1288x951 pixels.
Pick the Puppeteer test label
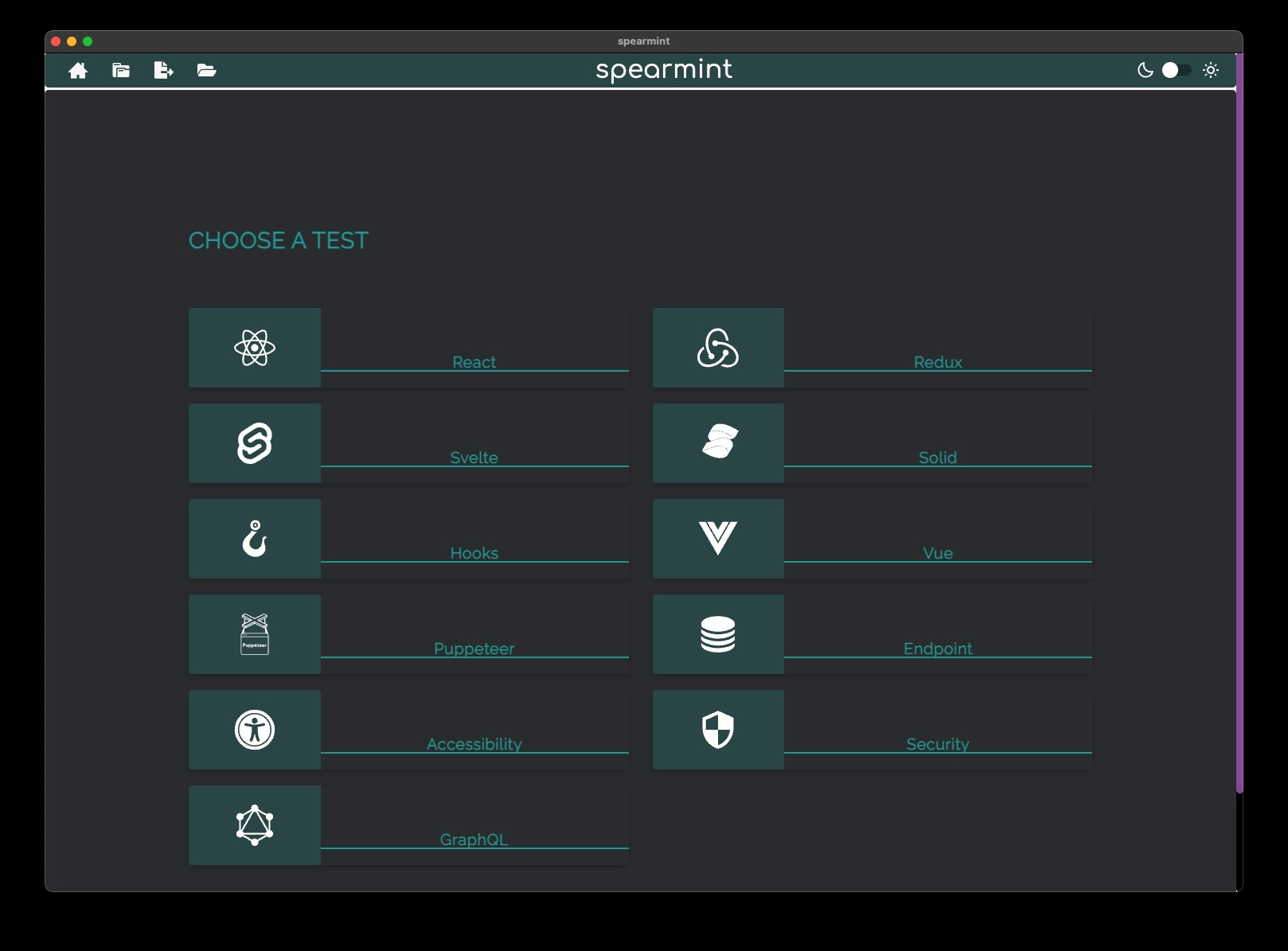coord(474,649)
